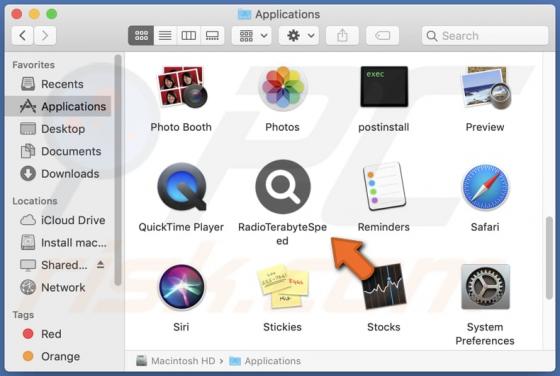Click the sidebar vertical scrollbar
The image size is (560, 376).
(x=118, y=170)
